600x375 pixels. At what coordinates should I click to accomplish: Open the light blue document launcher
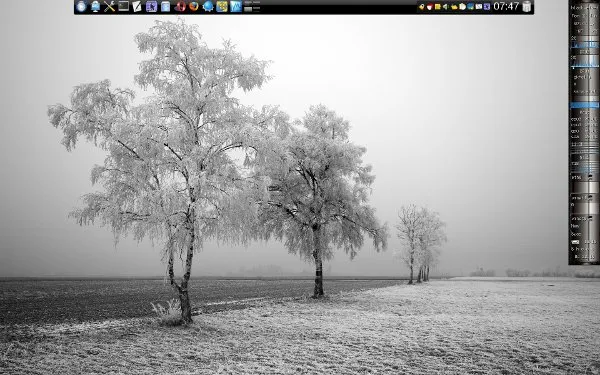tap(165, 6)
